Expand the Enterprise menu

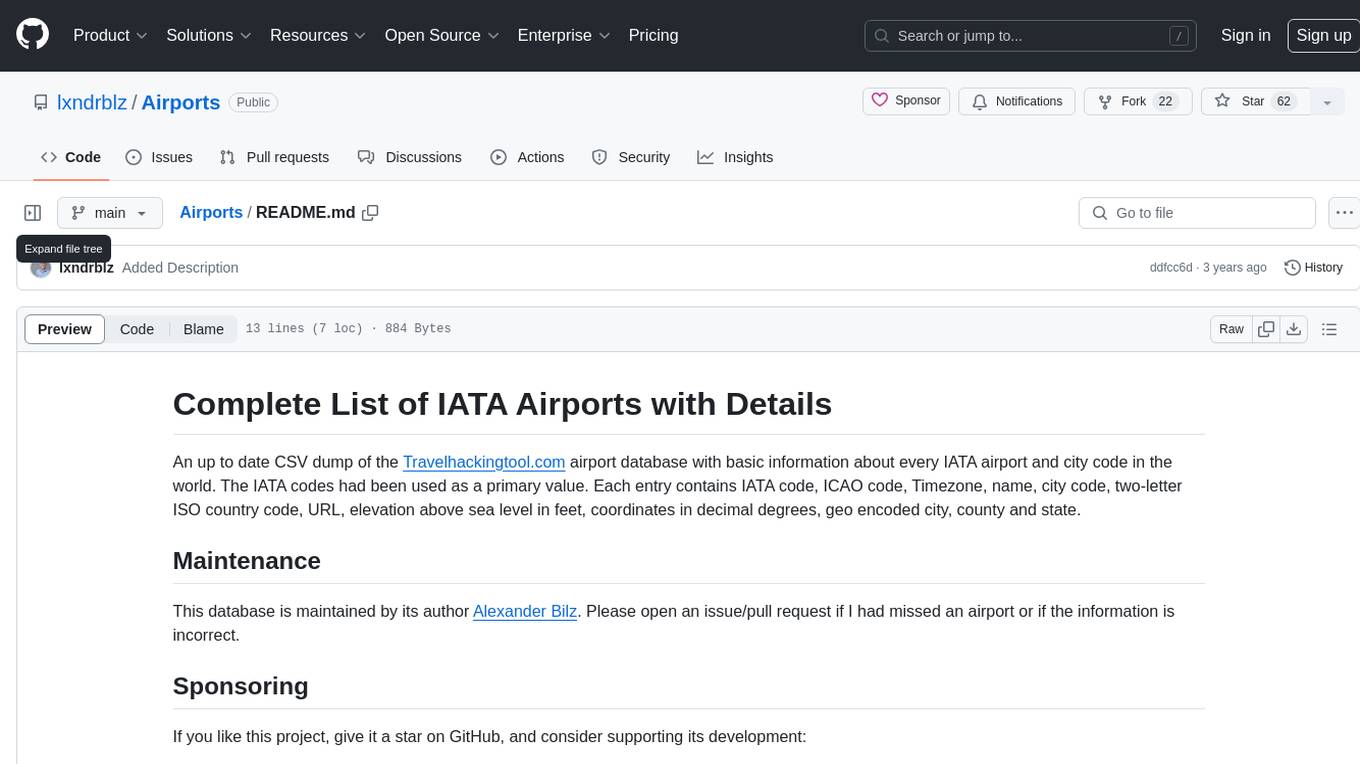pyautogui.click(x=563, y=35)
